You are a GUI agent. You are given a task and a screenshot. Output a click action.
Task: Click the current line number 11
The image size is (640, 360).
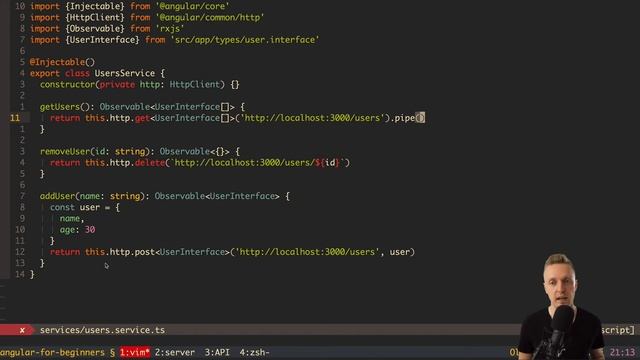[15, 118]
